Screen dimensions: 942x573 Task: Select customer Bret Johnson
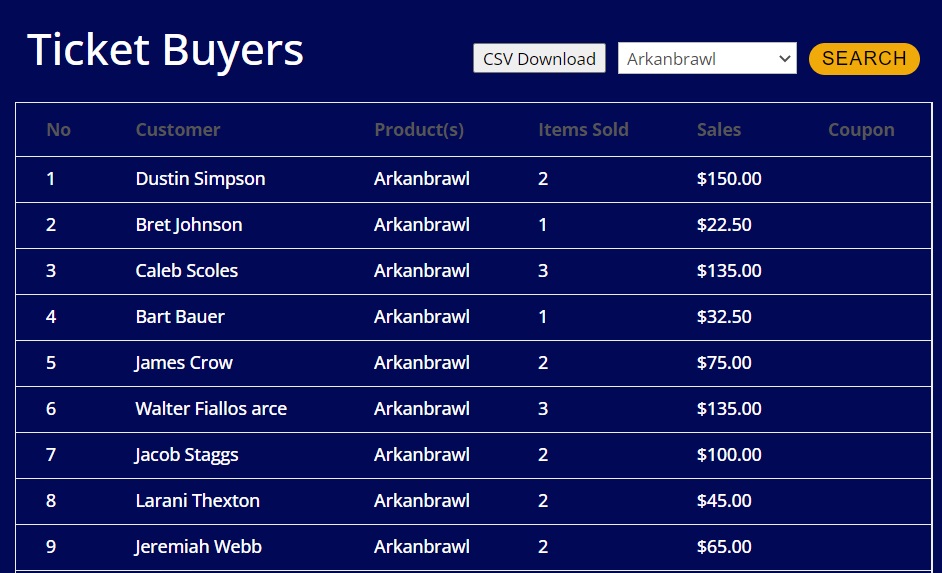(188, 225)
